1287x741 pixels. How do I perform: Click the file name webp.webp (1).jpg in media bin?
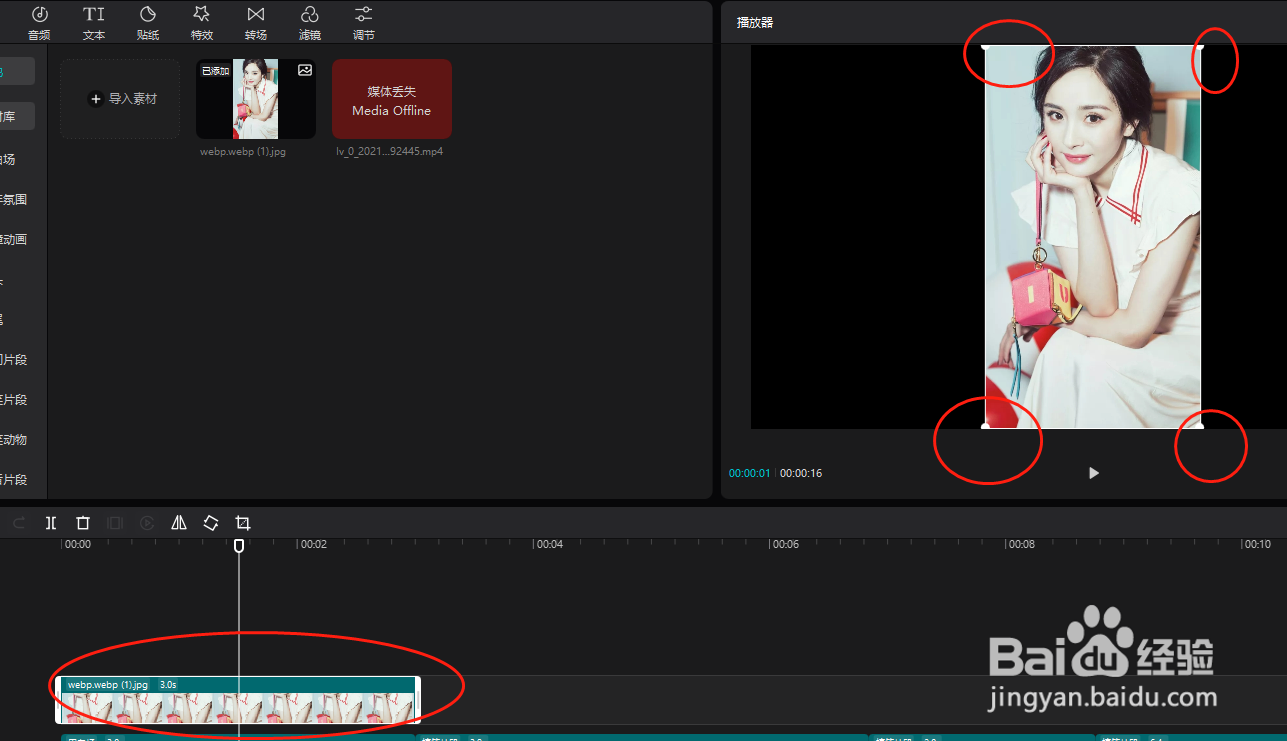point(242,152)
